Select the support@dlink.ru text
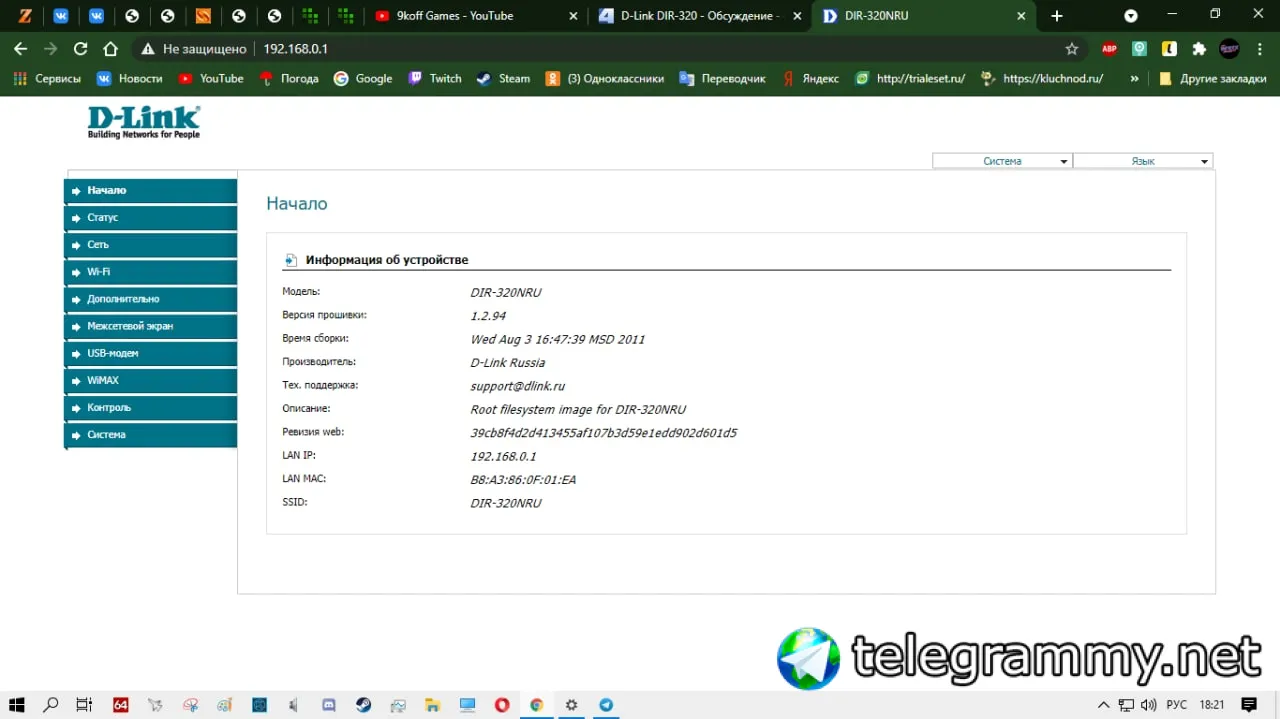1280x719 pixels. pyautogui.click(x=518, y=386)
